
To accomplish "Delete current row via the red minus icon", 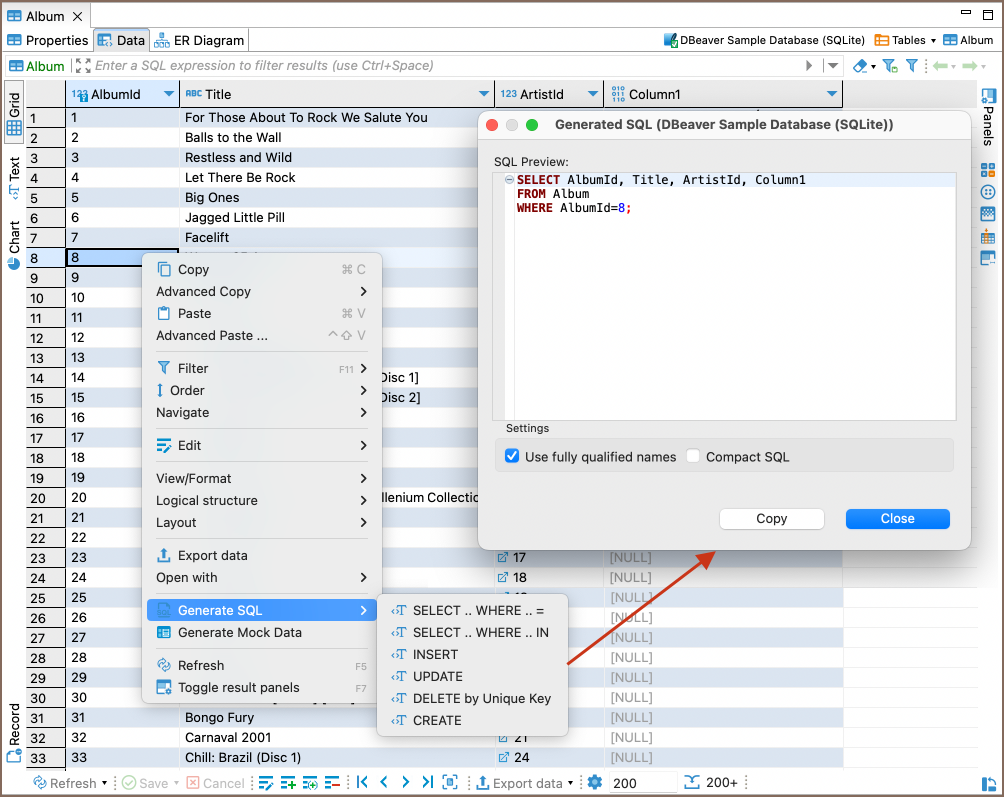I will pyautogui.click(x=330, y=783).
